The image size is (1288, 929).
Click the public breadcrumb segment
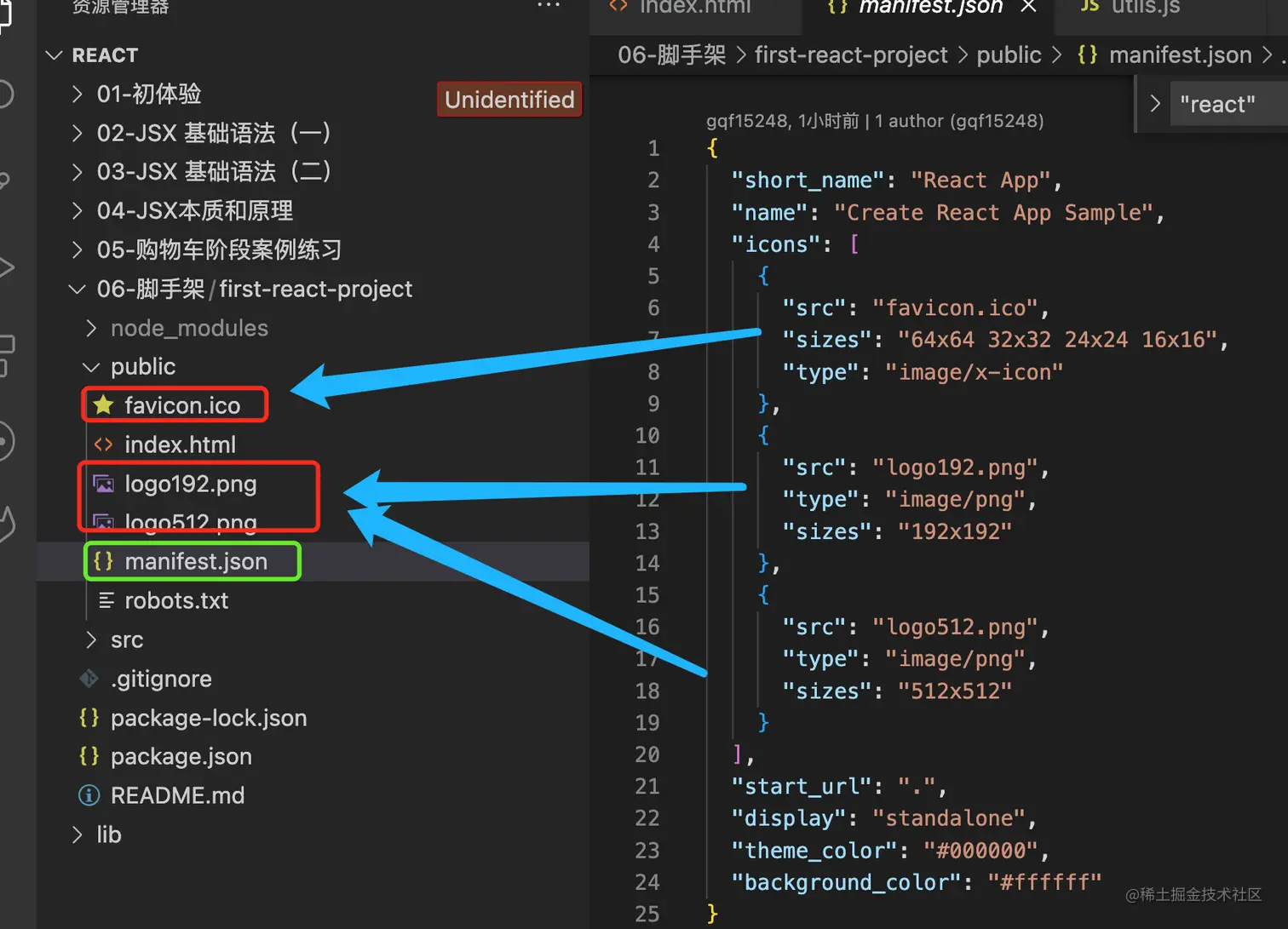click(x=1009, y=55)
